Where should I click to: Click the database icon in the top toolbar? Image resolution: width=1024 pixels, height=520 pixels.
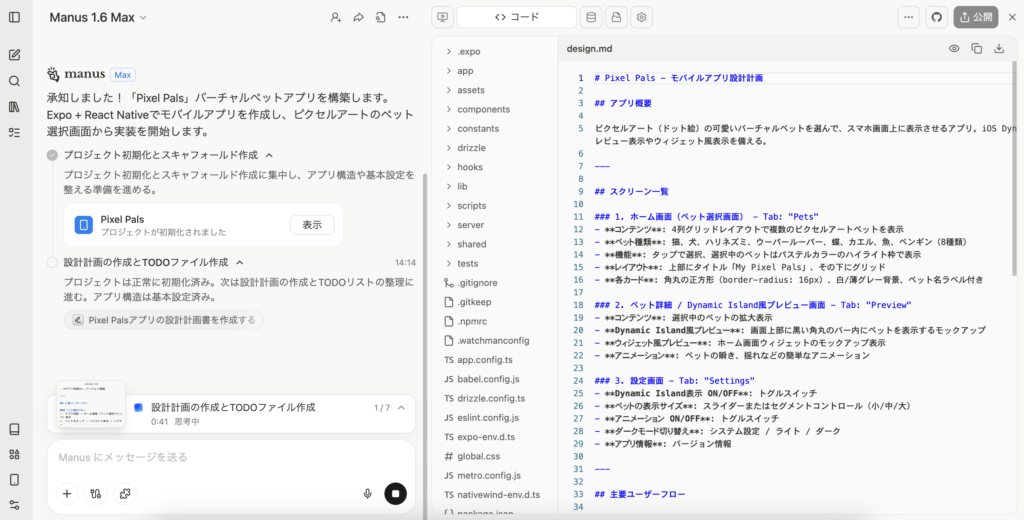[591, 17]
